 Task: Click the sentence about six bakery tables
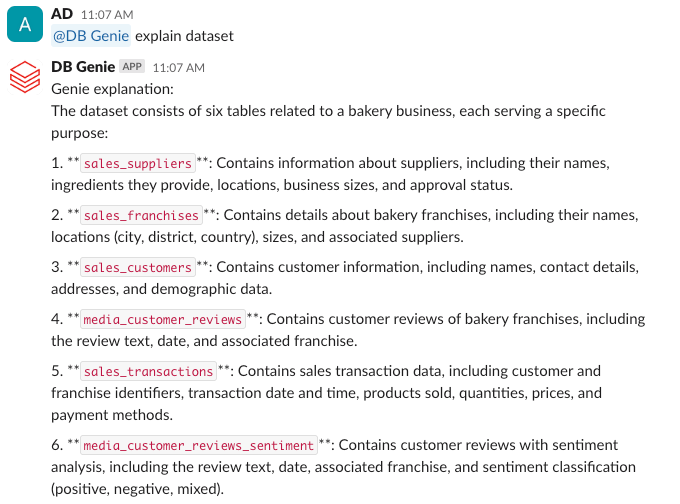point(328,111)
